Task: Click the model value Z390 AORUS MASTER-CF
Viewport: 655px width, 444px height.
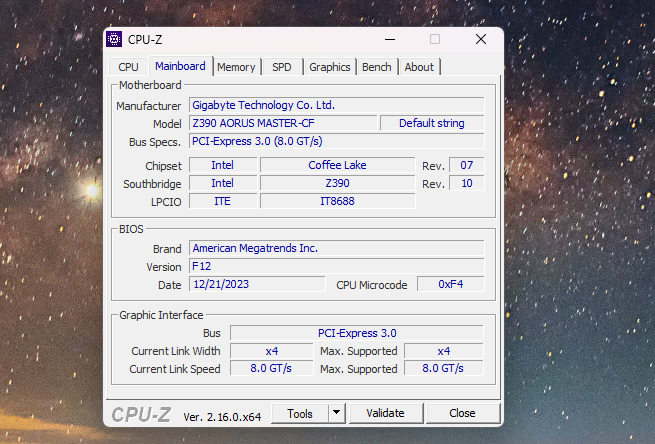Action: click(283, 123)
